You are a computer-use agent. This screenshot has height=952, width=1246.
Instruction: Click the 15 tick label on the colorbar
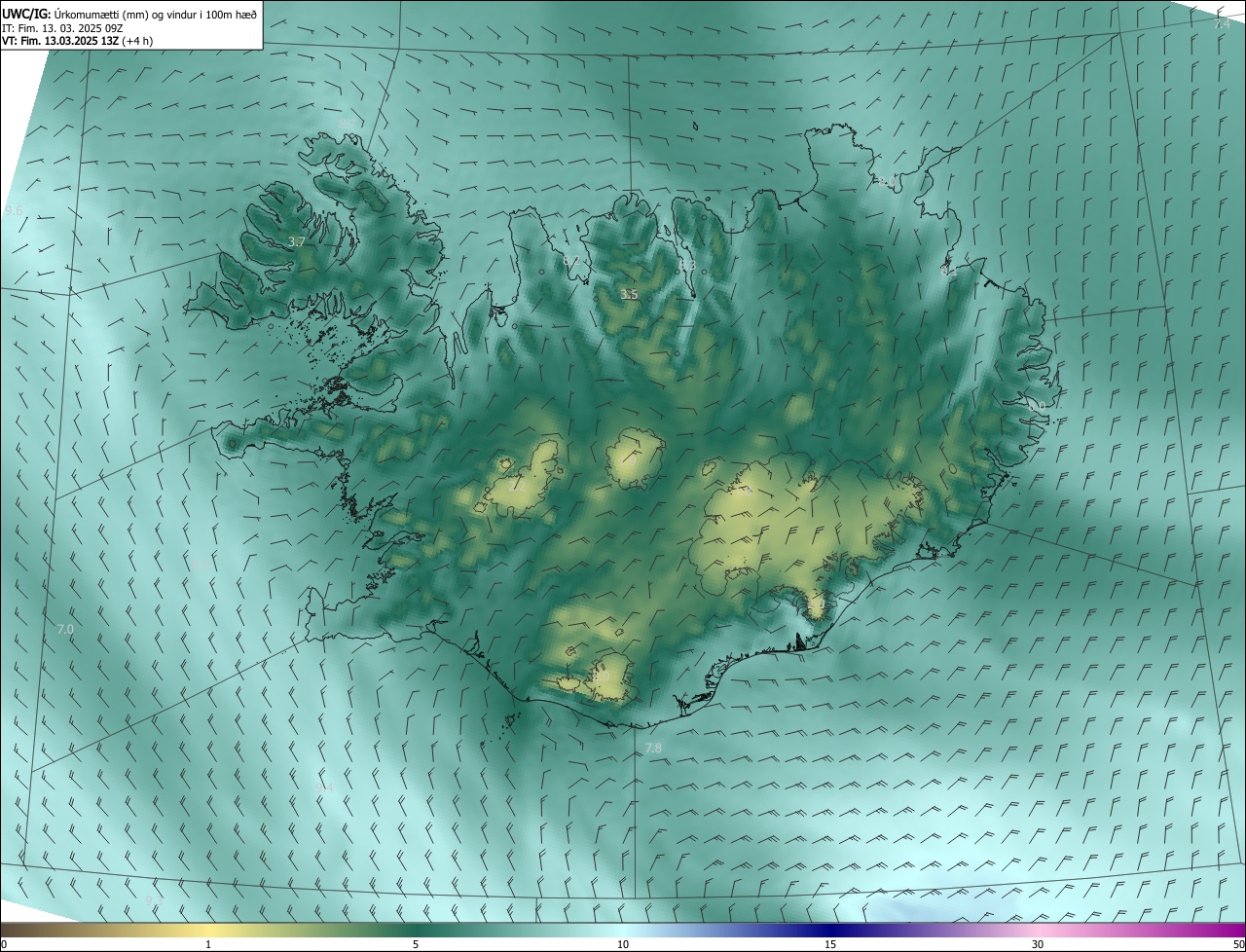[830, 944]
